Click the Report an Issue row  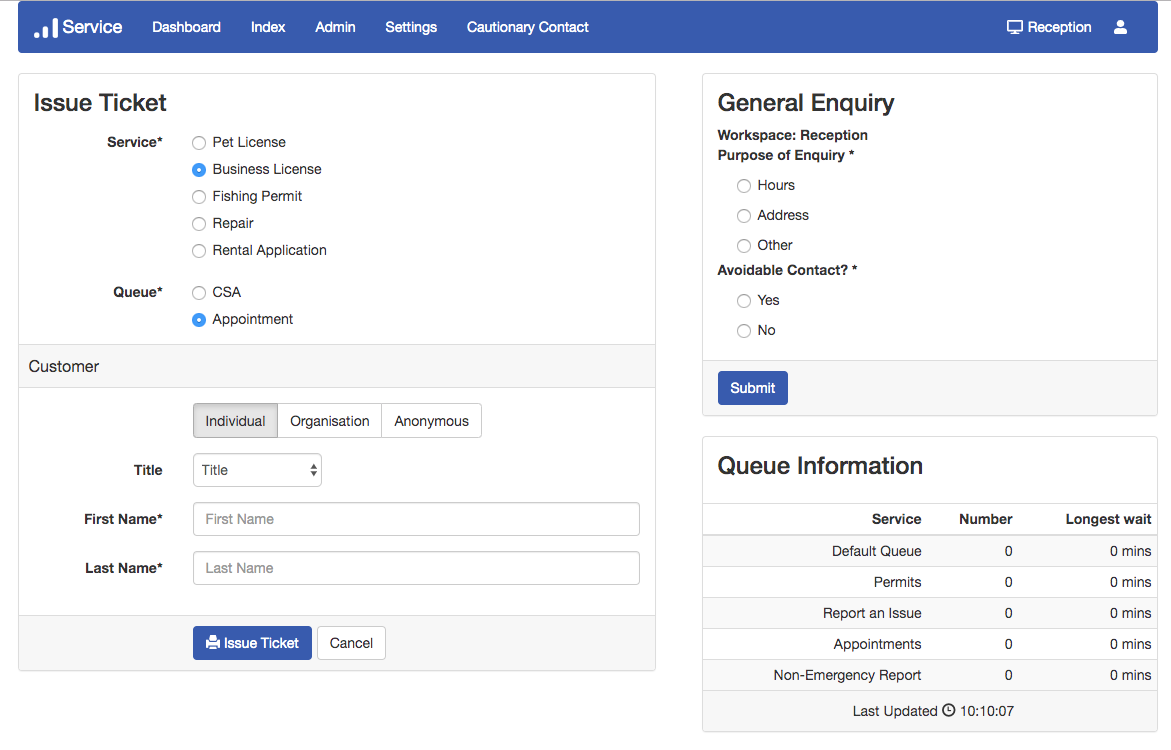(x=930, y=613)
